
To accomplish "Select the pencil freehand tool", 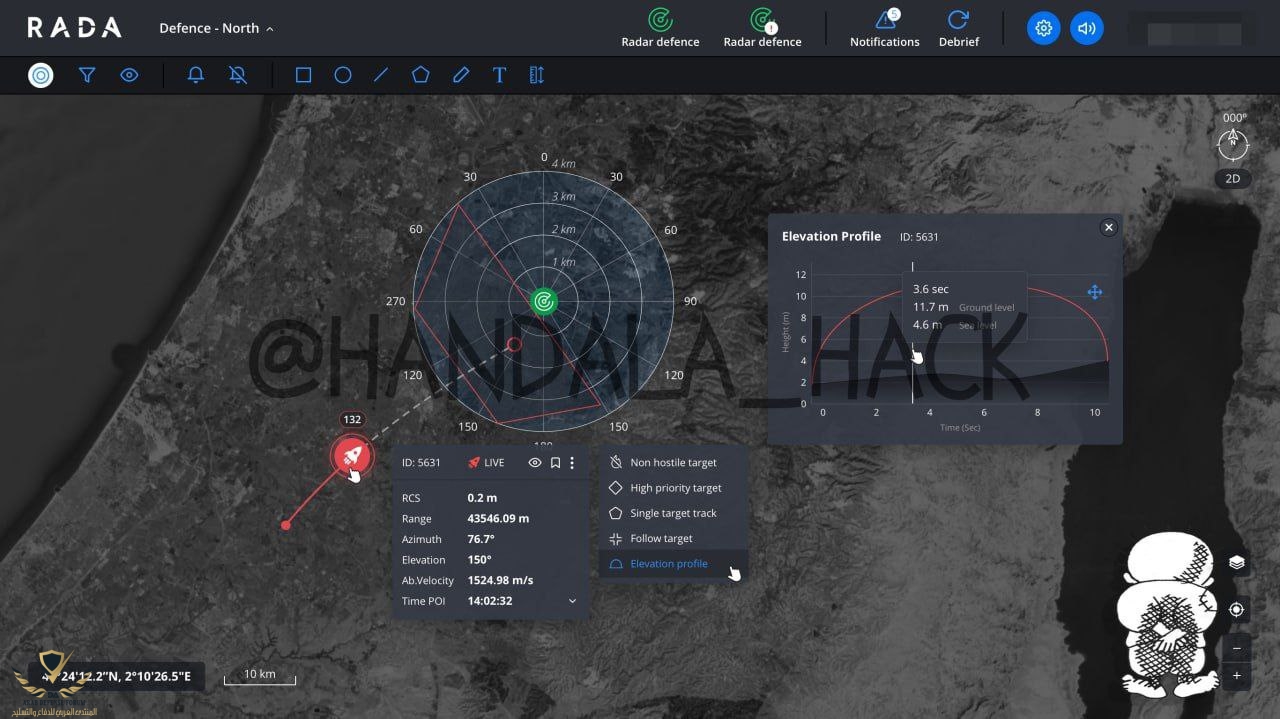I will (461, 75).
